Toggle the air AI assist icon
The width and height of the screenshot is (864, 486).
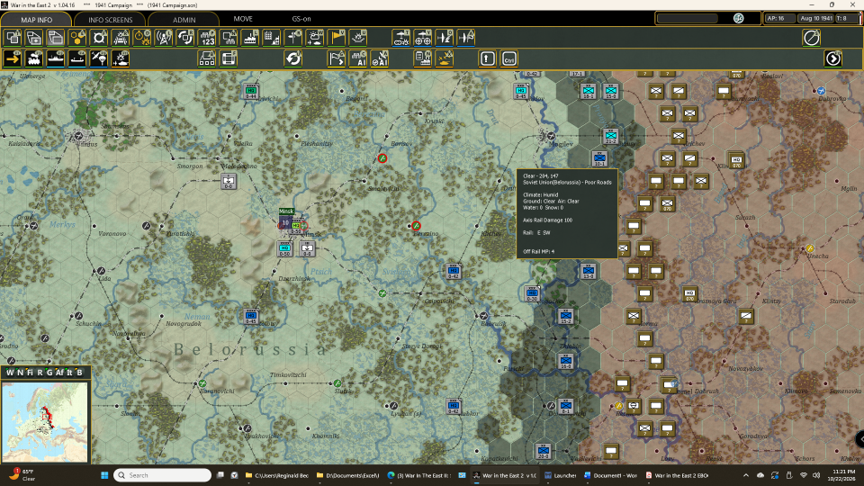(380, 58)
